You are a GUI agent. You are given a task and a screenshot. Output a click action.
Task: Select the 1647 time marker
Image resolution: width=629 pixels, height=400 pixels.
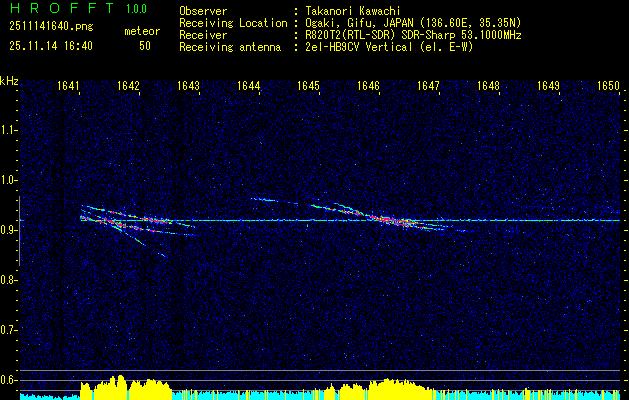[428, 87]
